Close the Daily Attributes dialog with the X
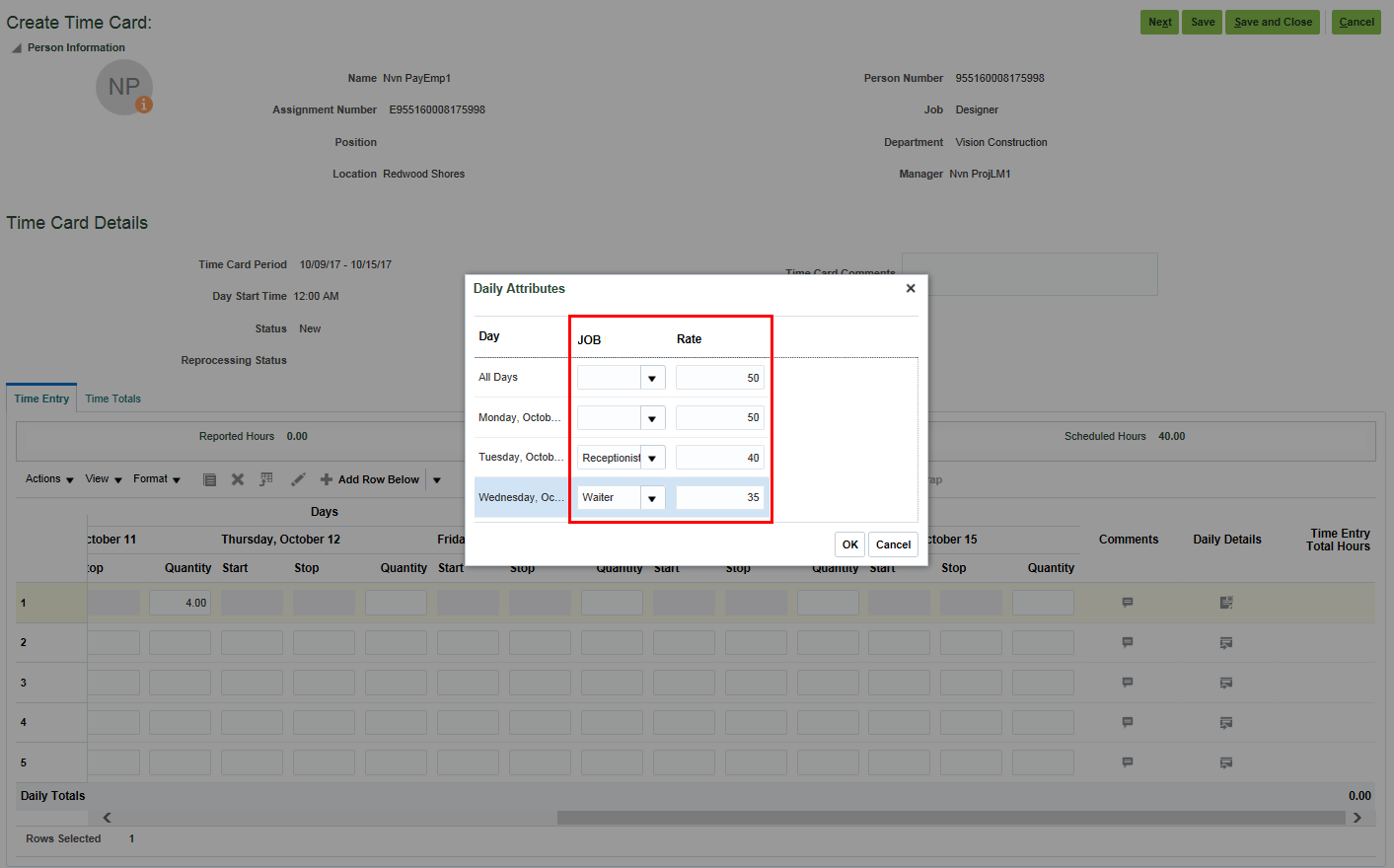 click(x=910, y=288)
